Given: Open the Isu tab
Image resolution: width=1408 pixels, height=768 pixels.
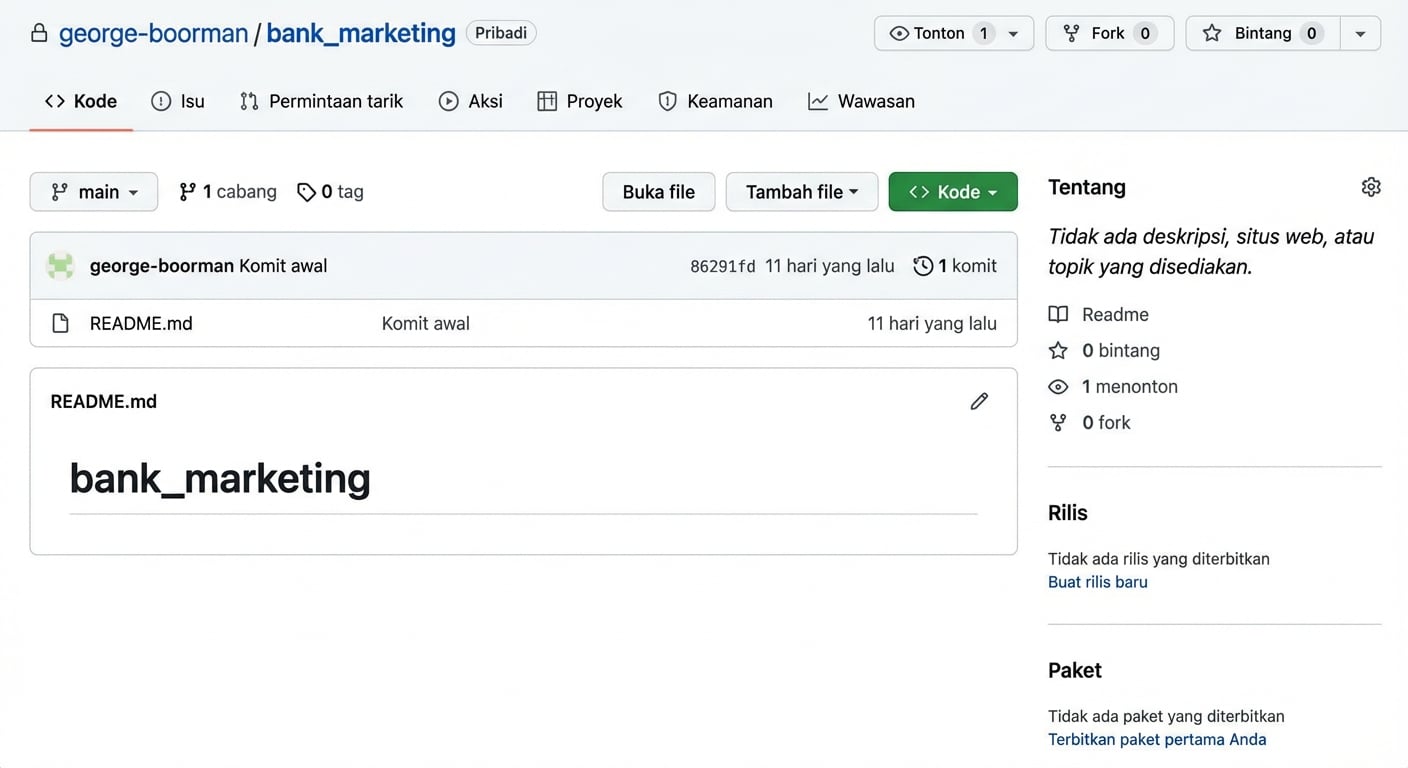Looking at the screenshot, I should [x=178, y=101].
